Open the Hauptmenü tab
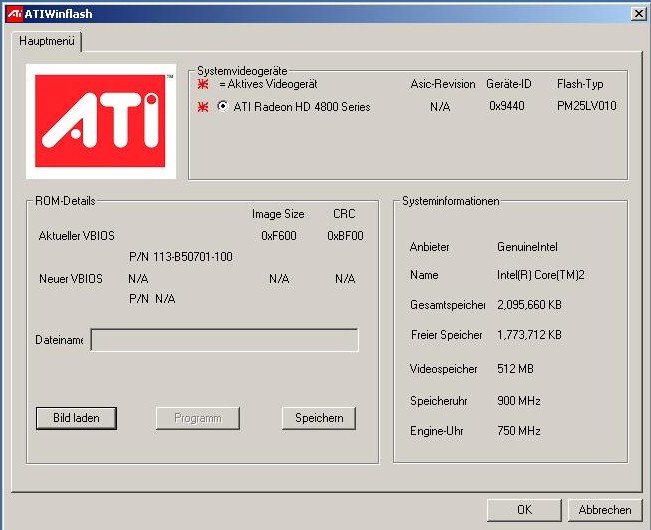 pyautogui.click(x=46, y=41)
